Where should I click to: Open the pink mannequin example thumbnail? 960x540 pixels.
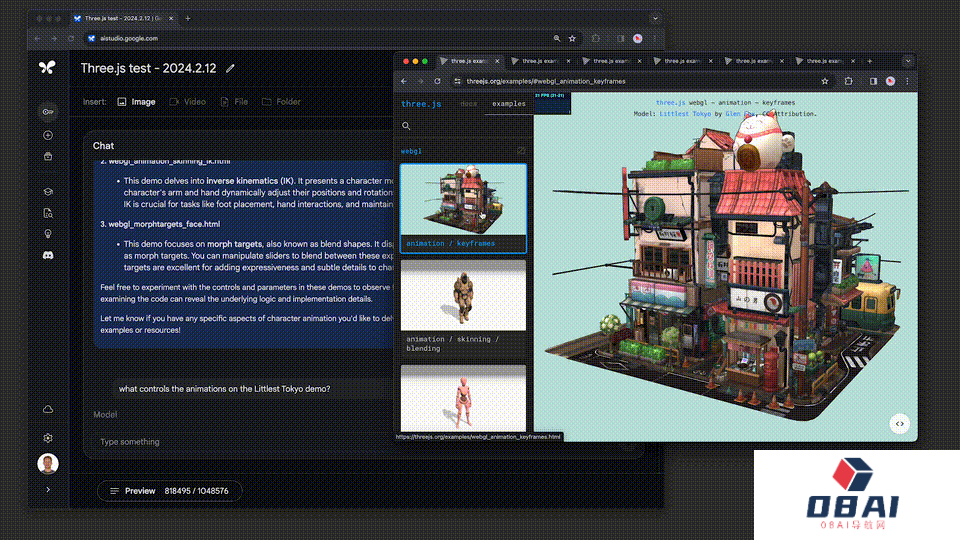[463, 398]
